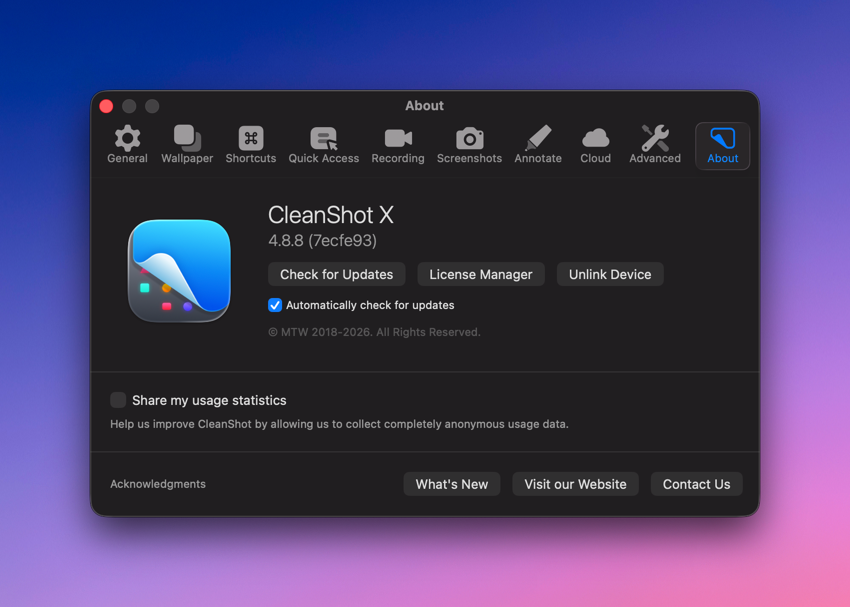The width and height of the screenshot is (850, 607).
Task: Click Visit our Website
Action: [575, 484]
